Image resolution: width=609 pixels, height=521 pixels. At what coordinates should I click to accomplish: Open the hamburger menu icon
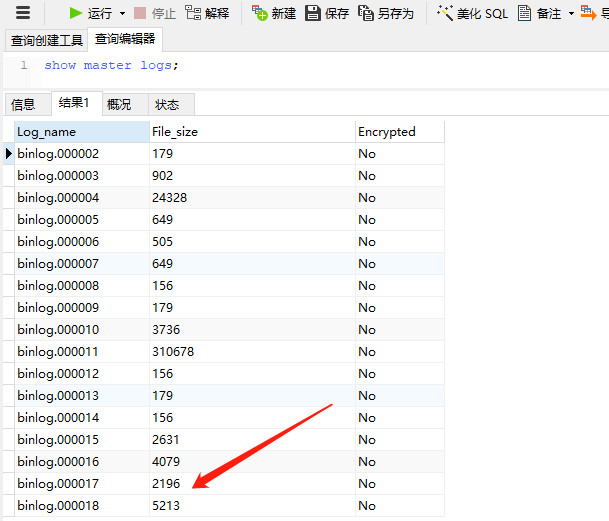coord(23,13)
